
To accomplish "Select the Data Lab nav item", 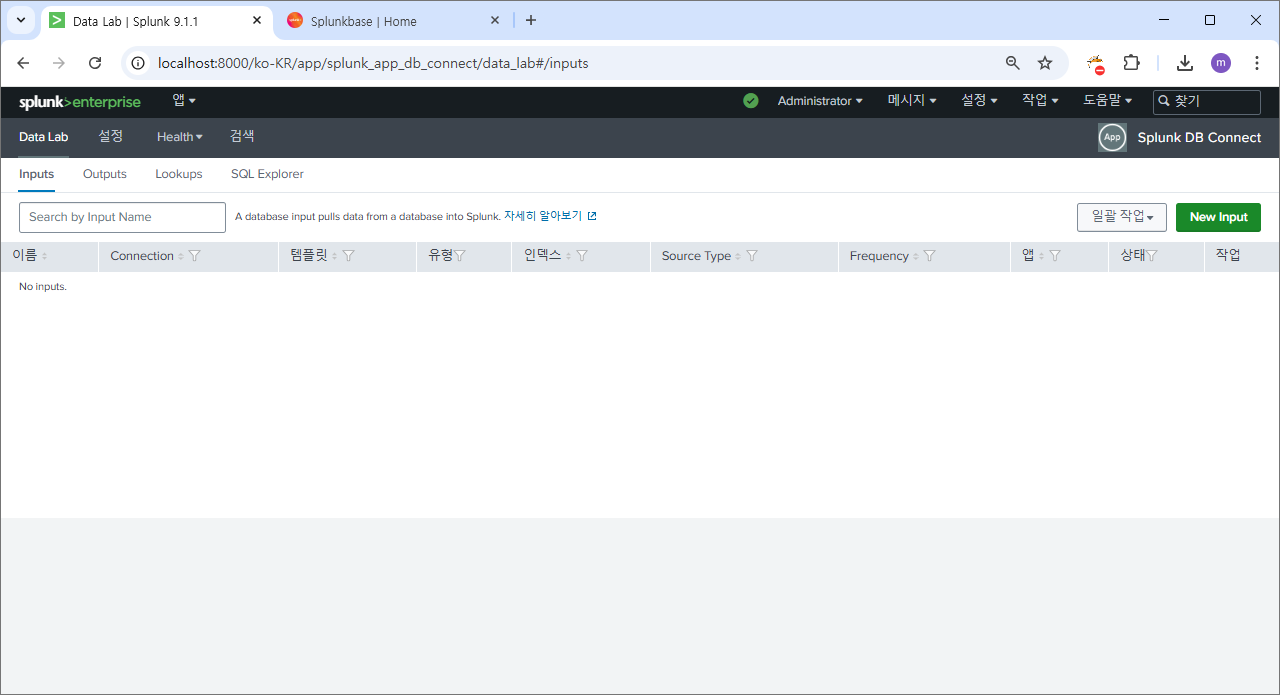I will click(x=44, y=137).
